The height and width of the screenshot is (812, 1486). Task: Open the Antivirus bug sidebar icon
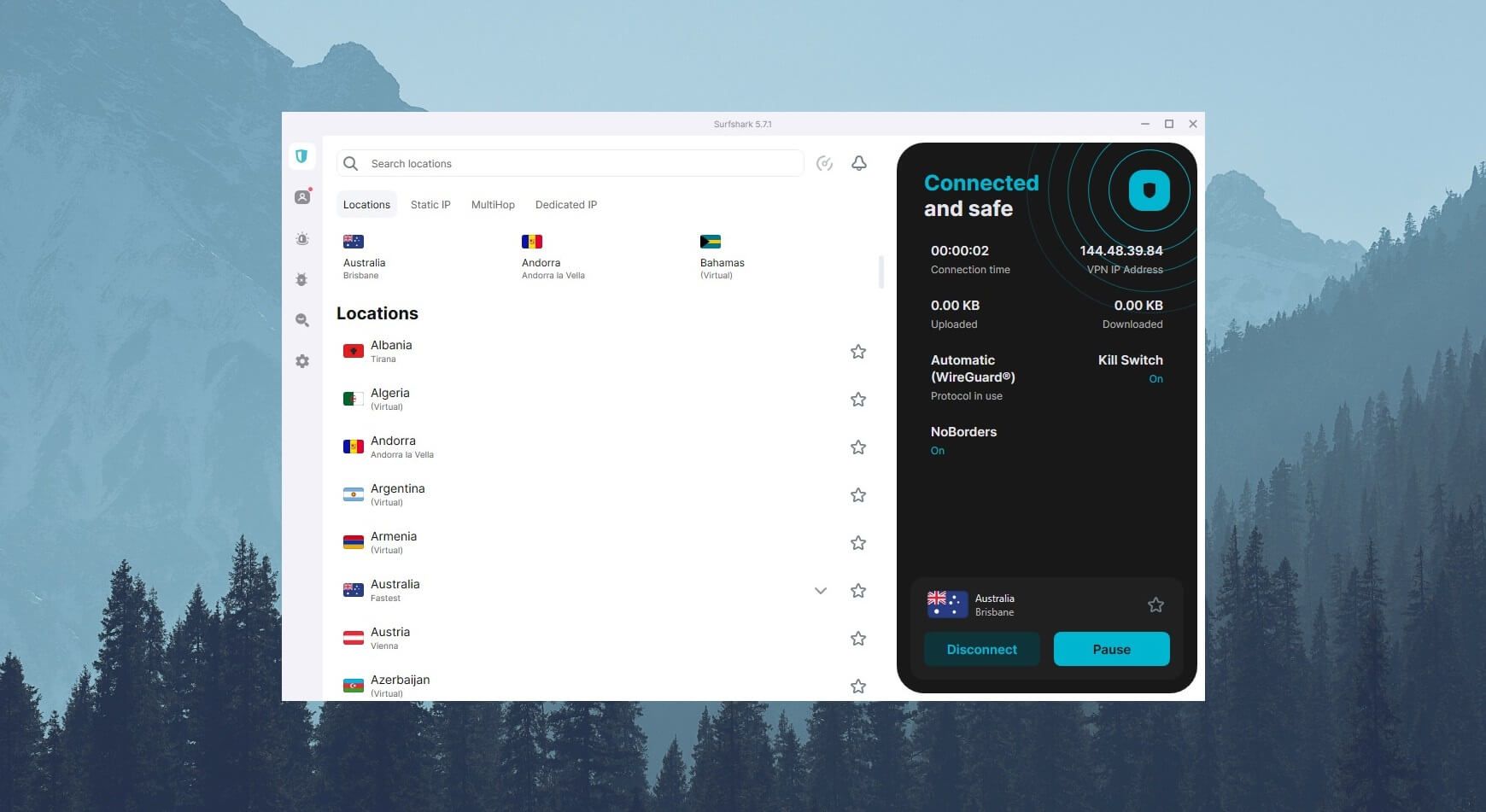(x=301, y=279)
